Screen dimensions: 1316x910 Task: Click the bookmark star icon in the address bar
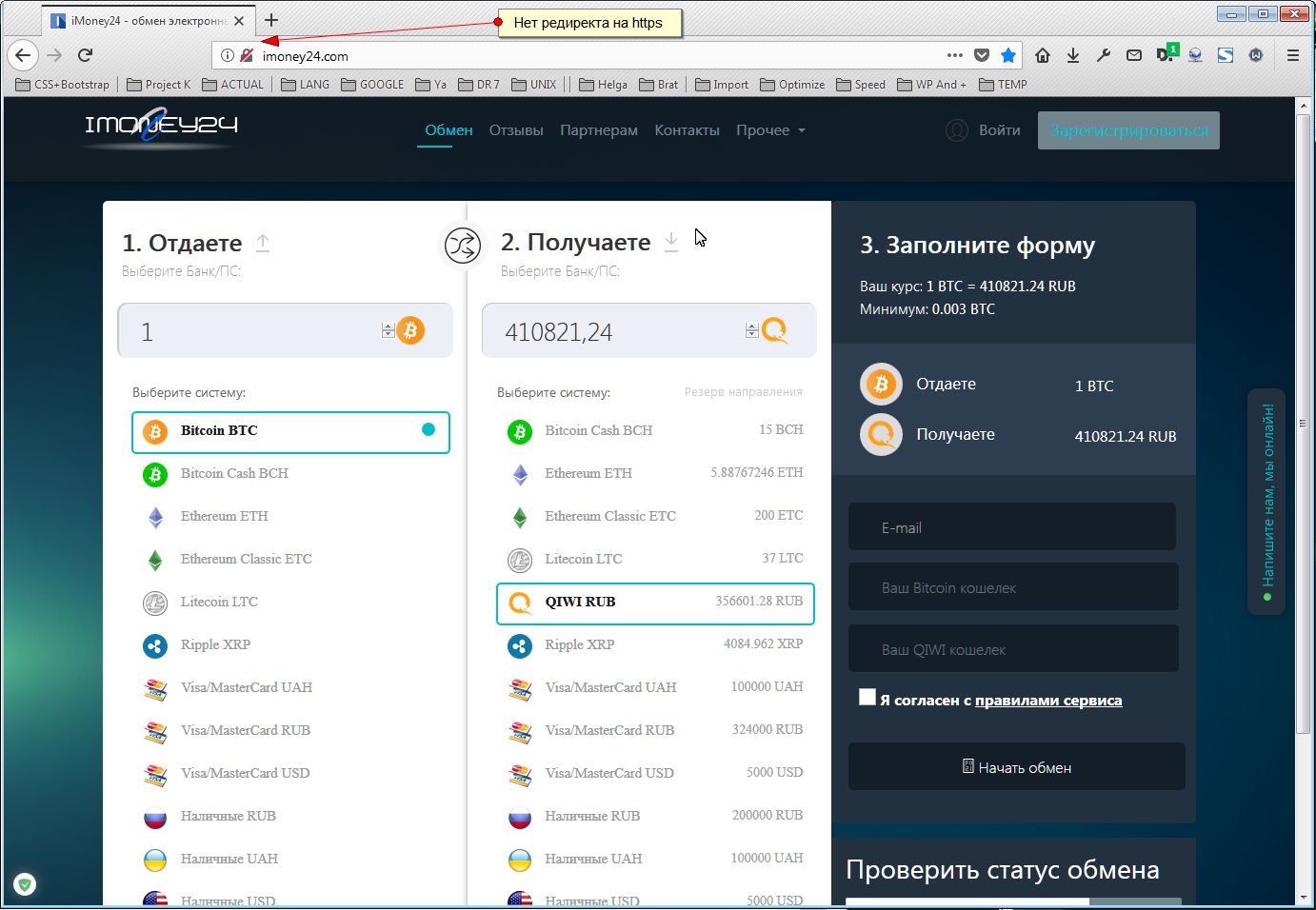point(1008,55)
